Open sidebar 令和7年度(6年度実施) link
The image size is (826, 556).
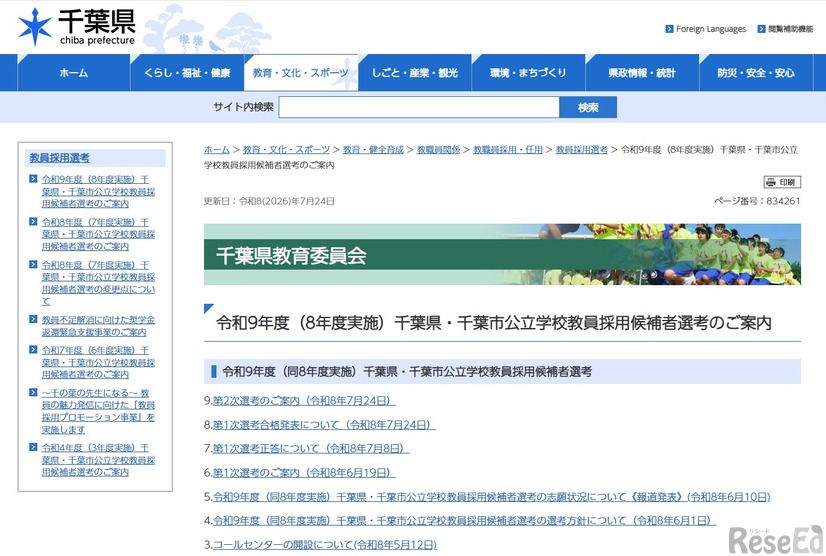(x=98, y=362)
